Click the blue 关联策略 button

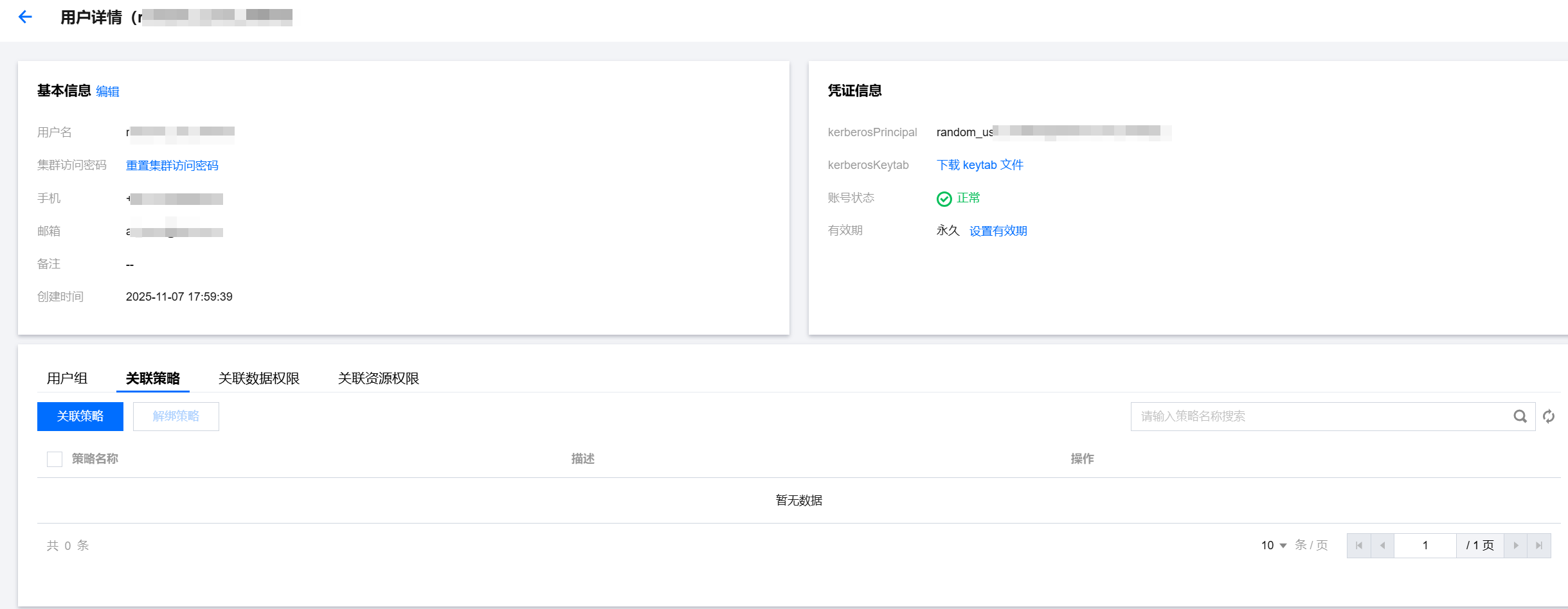[x=80, y=416]
